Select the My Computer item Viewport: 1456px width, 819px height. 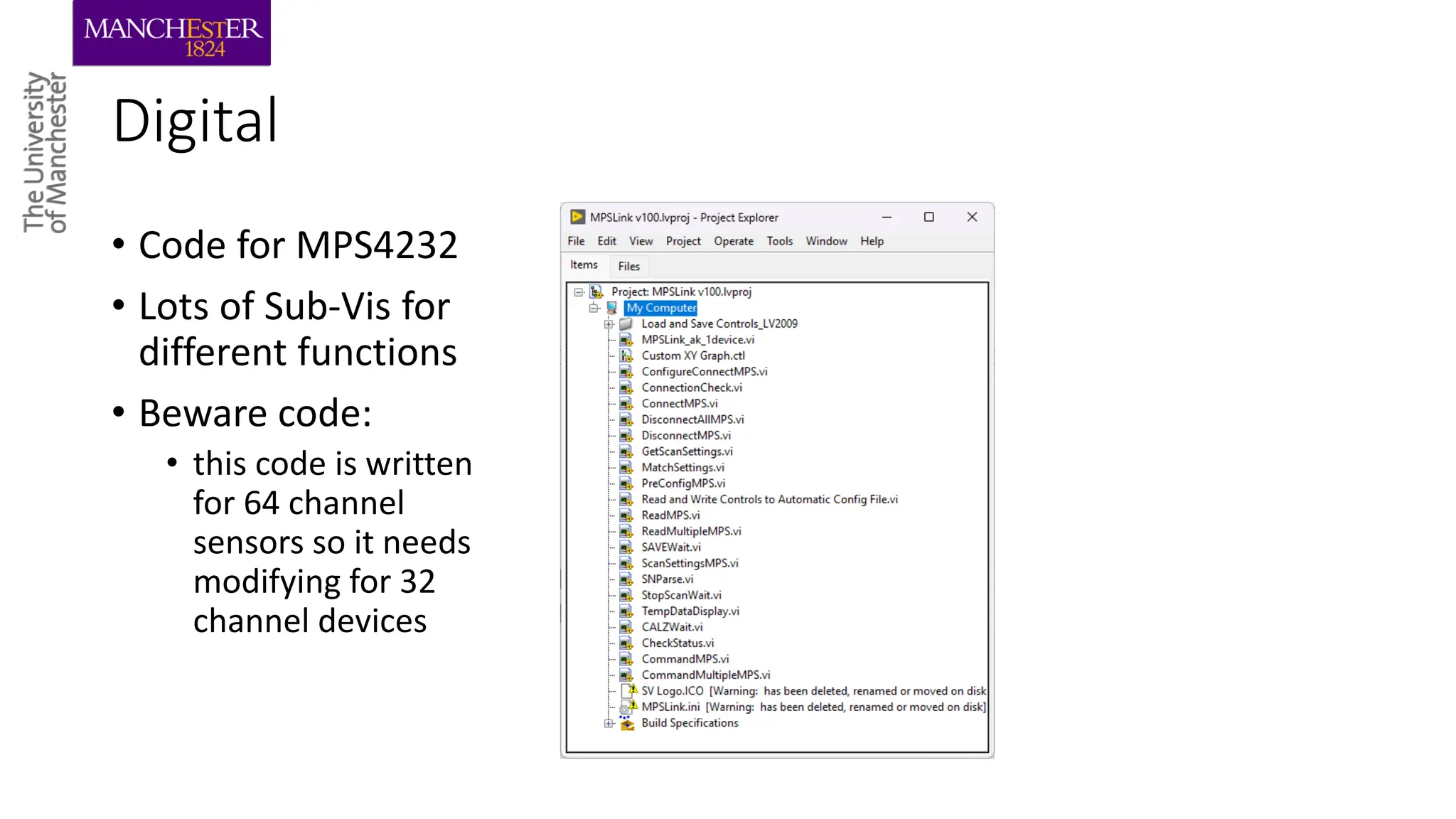pos(660,308)
